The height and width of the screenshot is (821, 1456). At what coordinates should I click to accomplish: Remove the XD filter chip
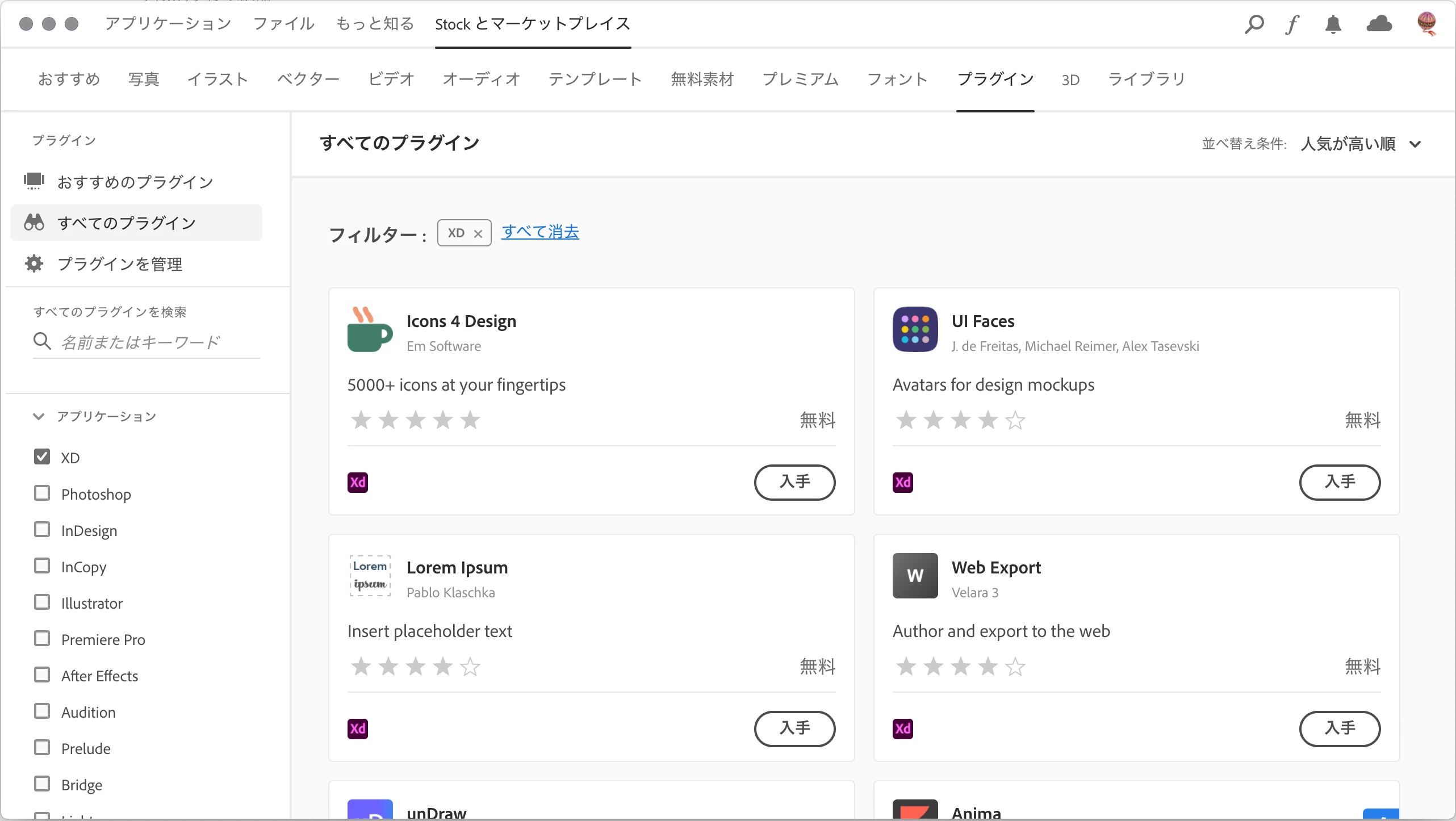(478, 233)
